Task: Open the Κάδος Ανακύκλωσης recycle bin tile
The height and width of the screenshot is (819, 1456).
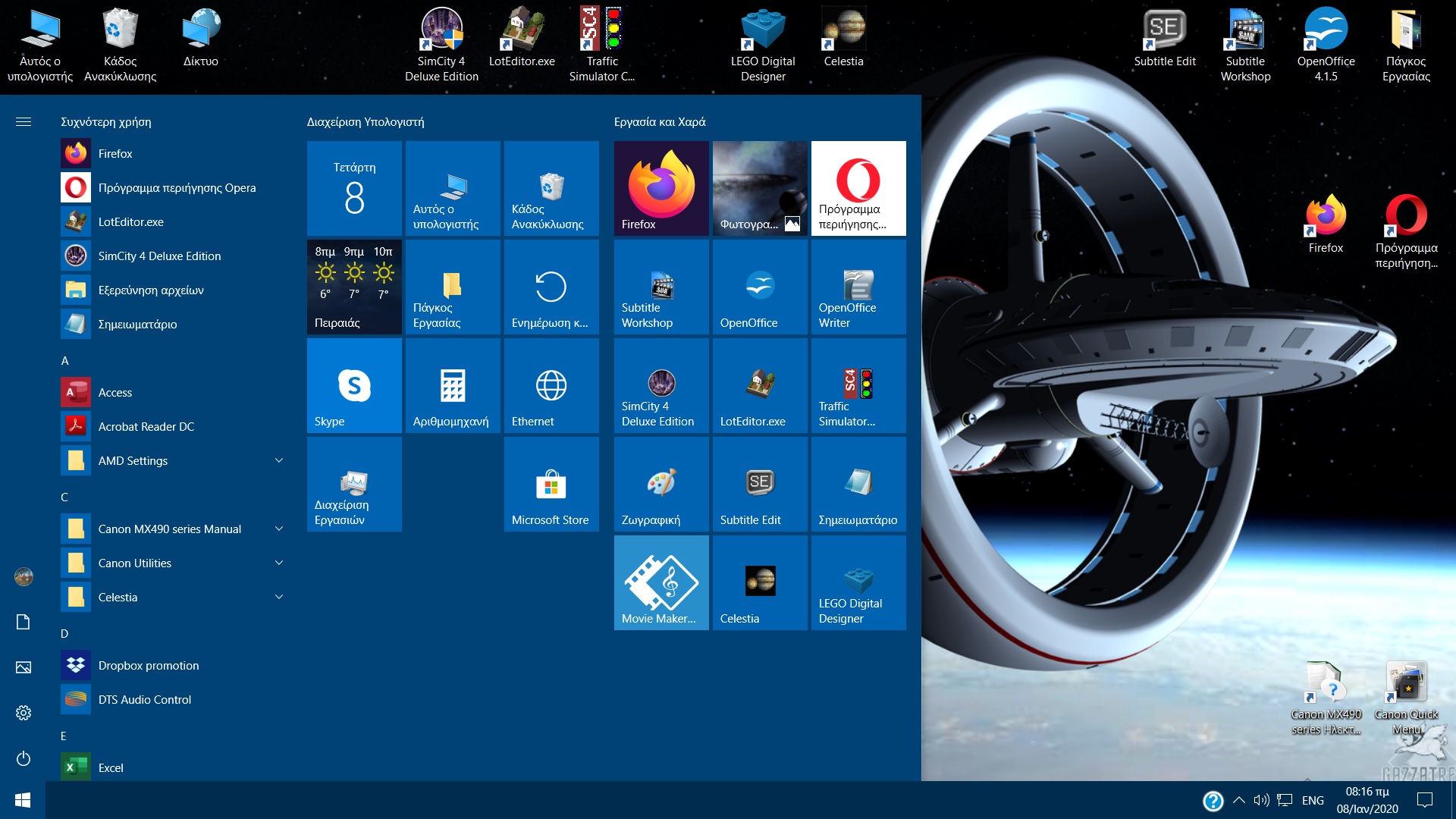Action: coord(551,188)
